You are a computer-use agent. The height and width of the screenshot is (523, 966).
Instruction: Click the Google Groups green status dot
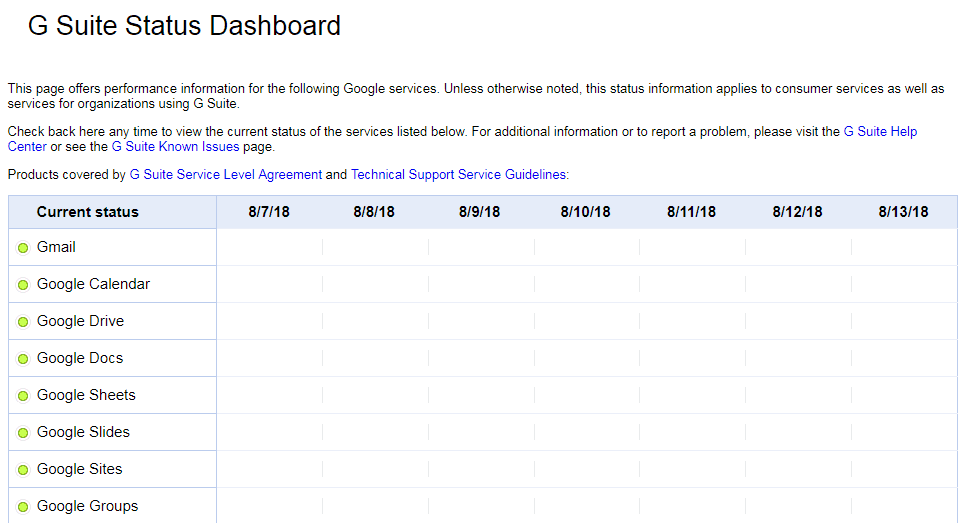click(23, 507)
